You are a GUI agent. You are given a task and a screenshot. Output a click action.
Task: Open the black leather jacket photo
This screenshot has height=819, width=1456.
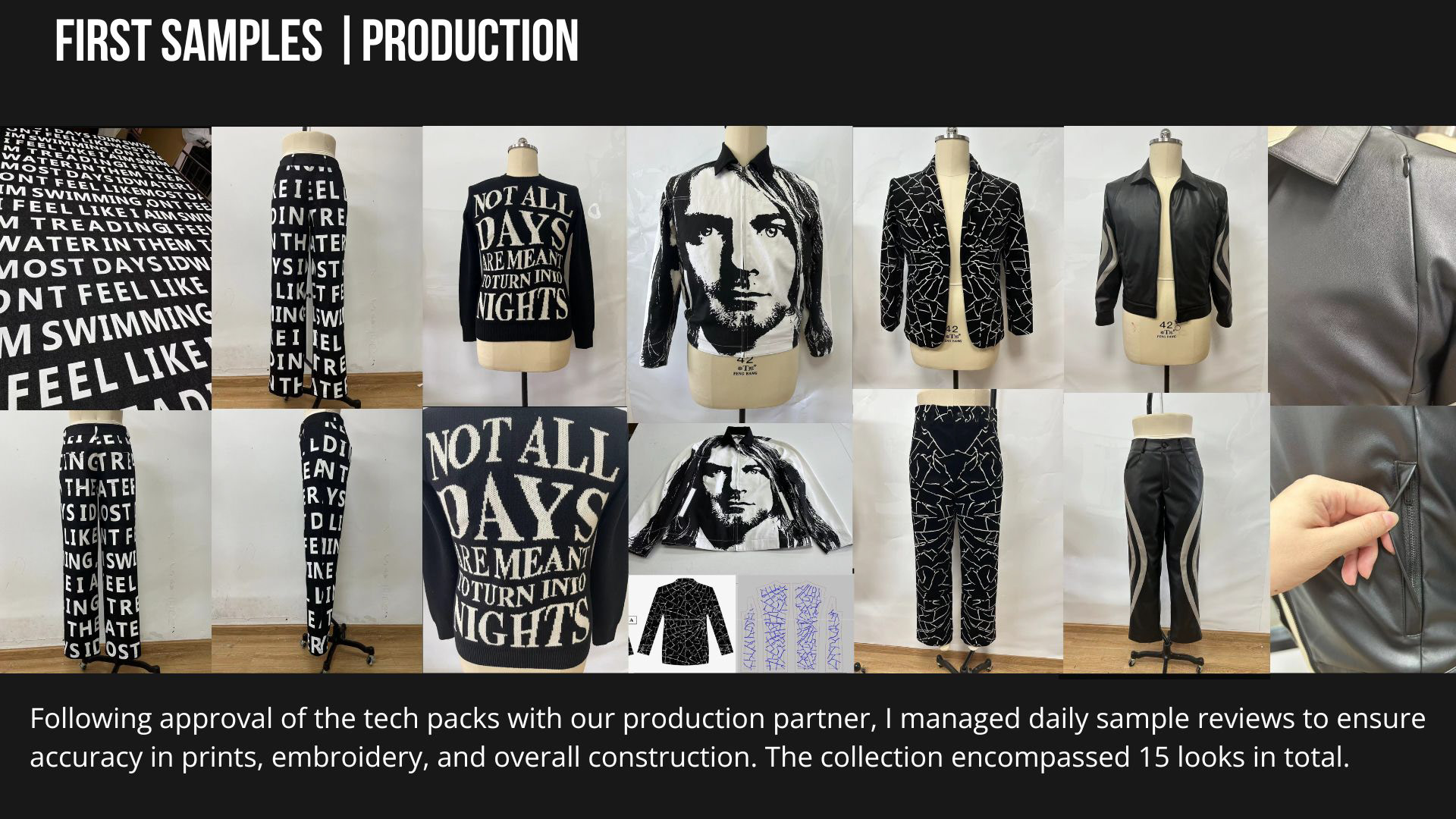(x=1166, y=259)
